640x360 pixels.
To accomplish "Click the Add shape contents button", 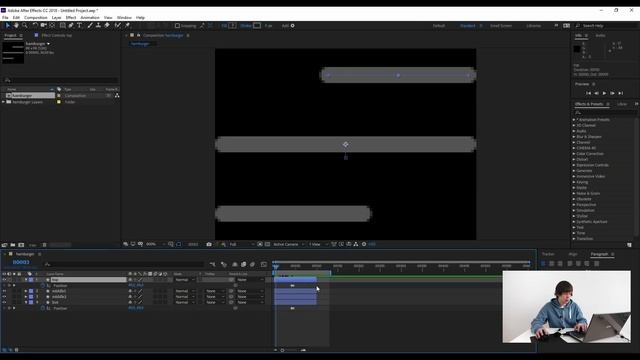I will (292, 26).
